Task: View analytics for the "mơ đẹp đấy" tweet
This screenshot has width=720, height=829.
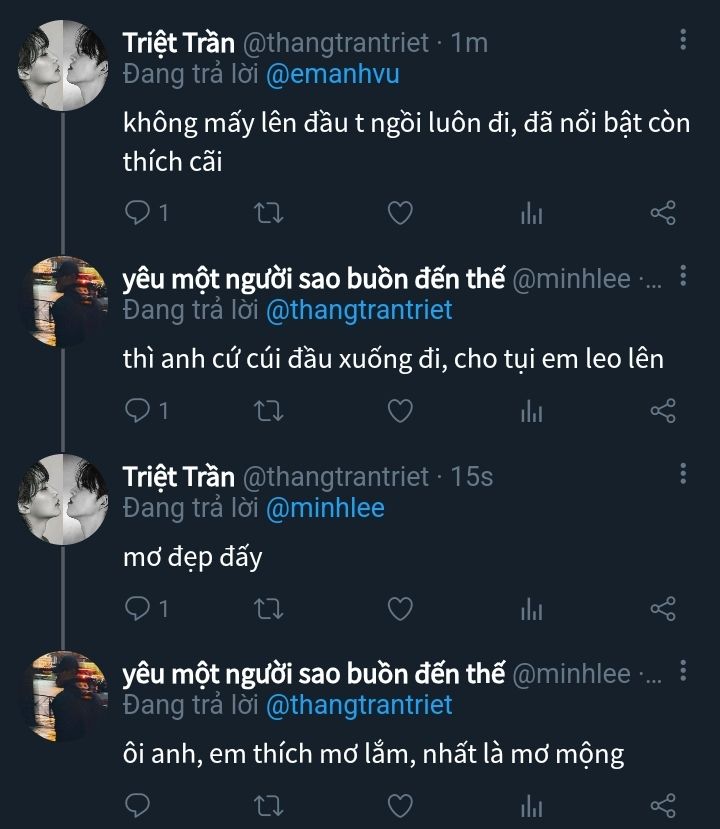Action: (x=531, y=608)
